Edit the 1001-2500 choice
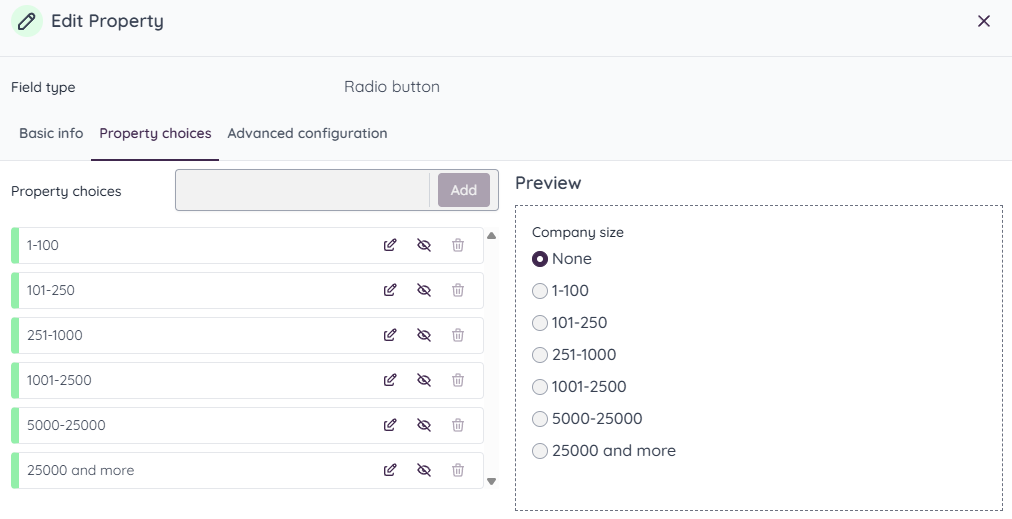Viewport: 1012px width, 519px height. pos(390,380)
